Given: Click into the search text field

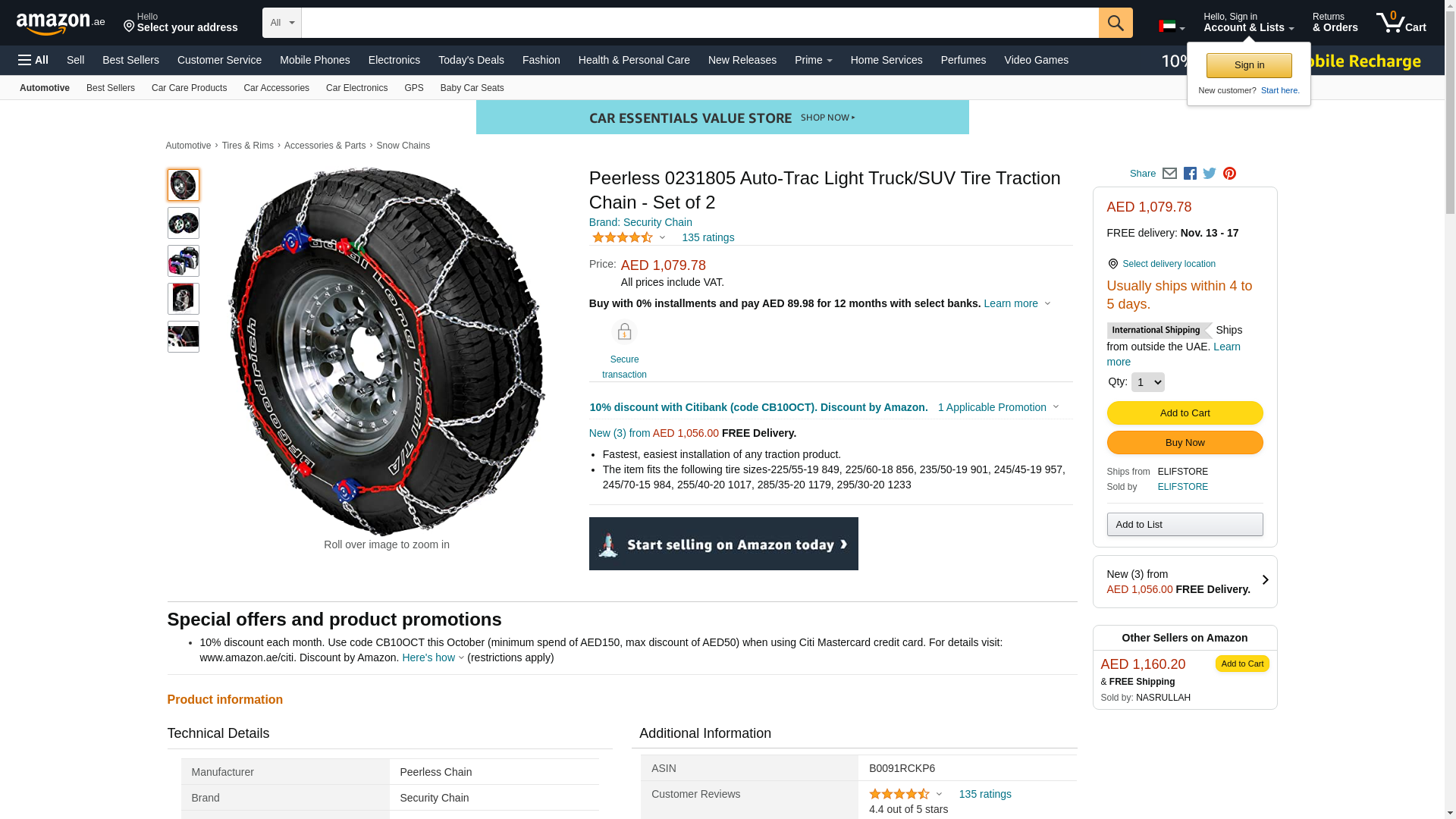Looking at the screenshot, I should click(699, 23).
